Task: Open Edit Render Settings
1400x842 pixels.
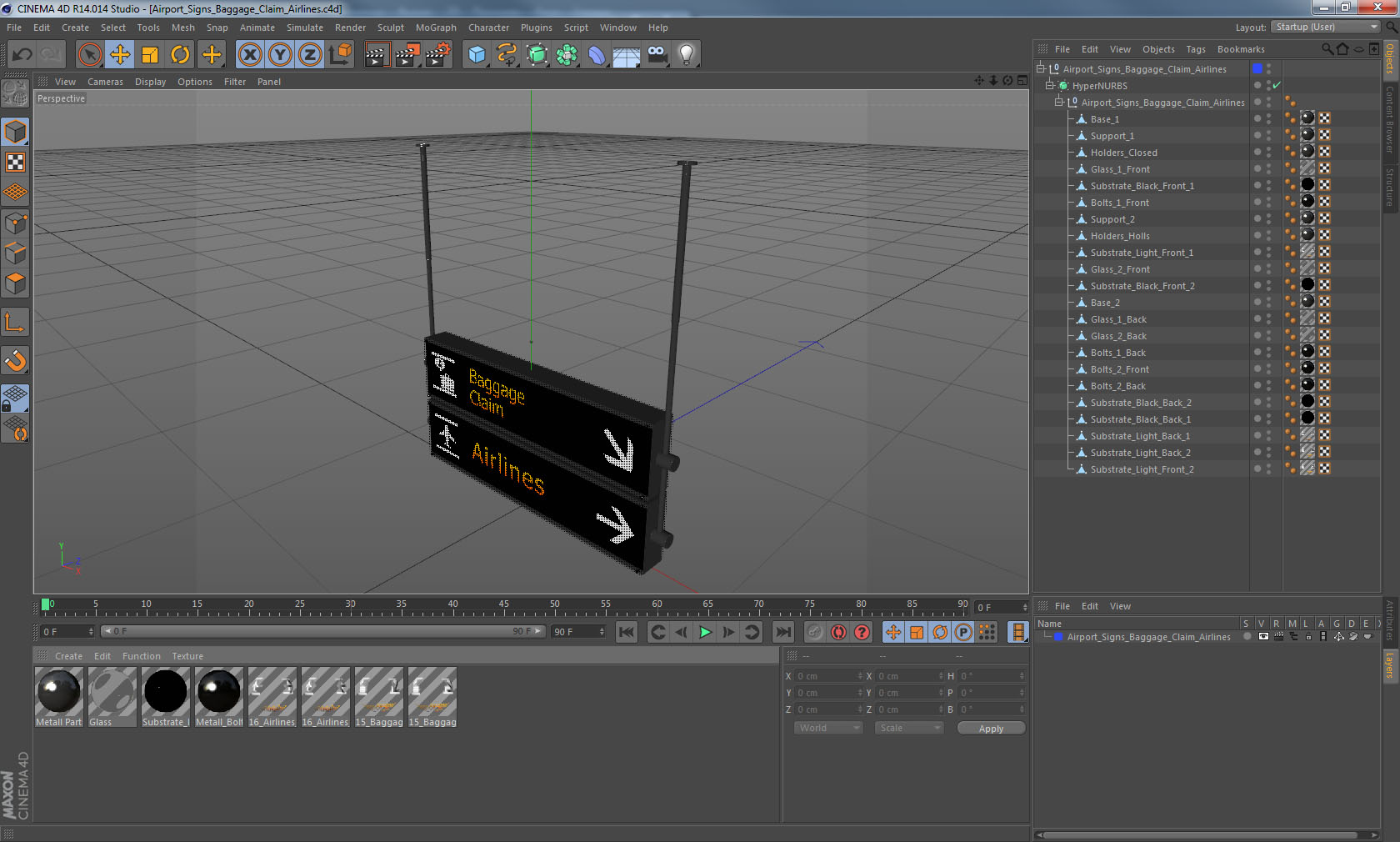Action: (438, 55)
